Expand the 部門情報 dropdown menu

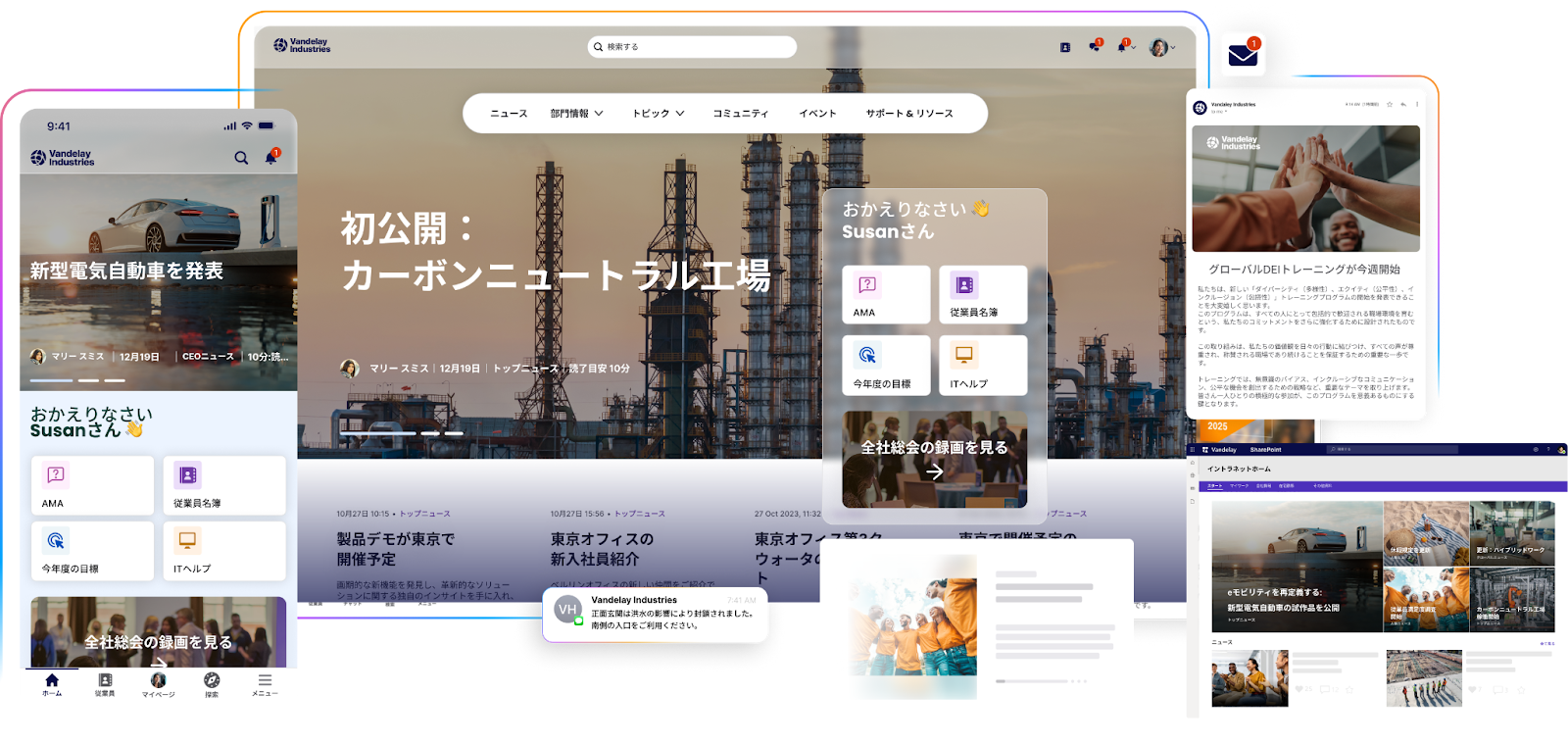click(576, 114)
